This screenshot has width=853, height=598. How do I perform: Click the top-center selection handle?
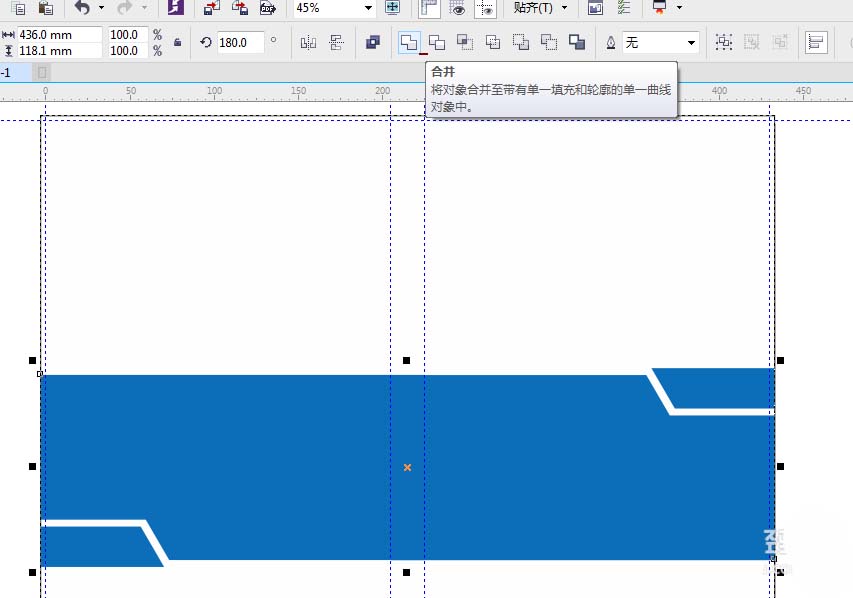[x=406, y=360]
